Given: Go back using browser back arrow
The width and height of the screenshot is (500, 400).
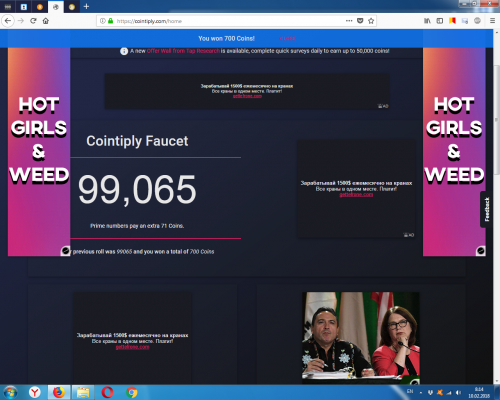Looking at the screenshot, I should (8, 21).
